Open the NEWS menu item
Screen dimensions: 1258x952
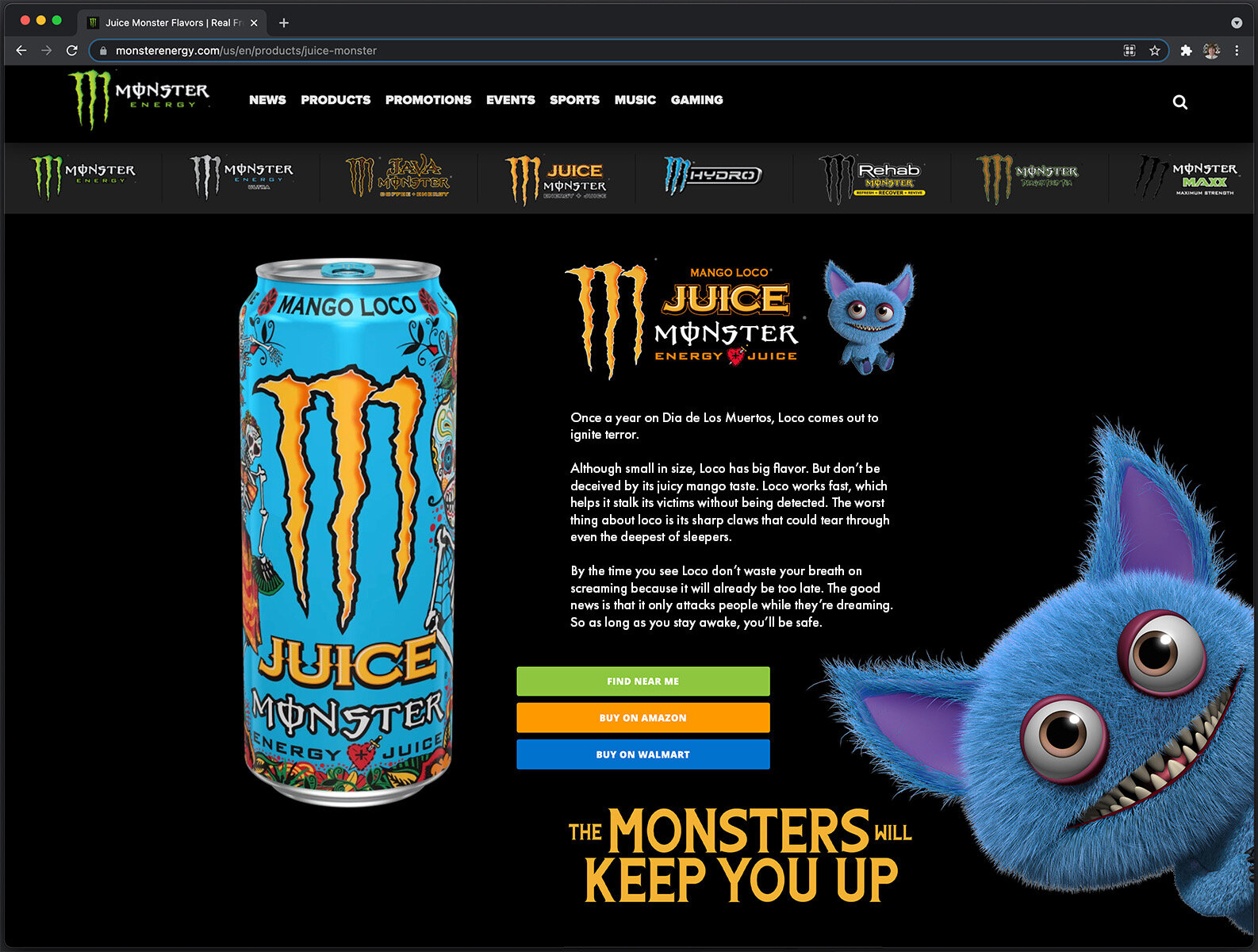[x=267, y=100]
